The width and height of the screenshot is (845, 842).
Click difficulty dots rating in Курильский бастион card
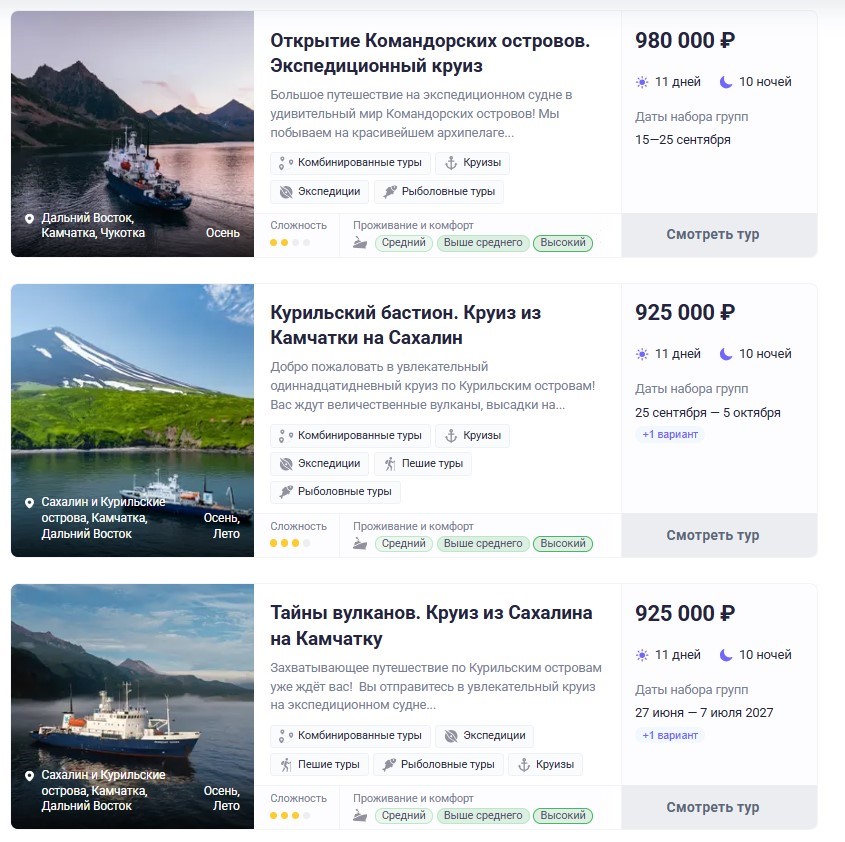click(x=290, y=543)
